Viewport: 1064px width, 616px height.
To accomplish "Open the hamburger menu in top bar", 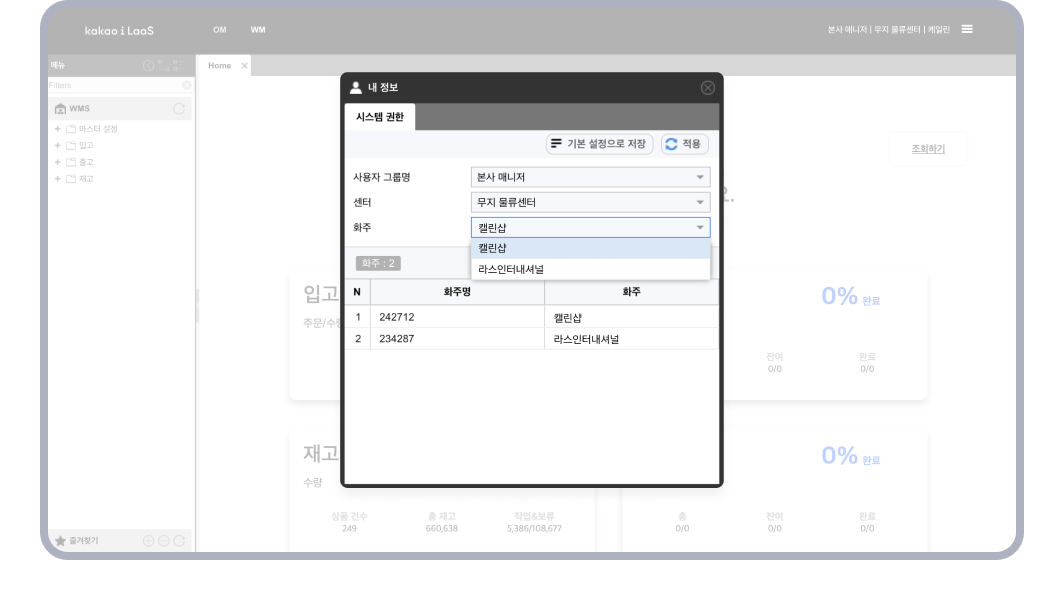I will click(x=967, y=29).
